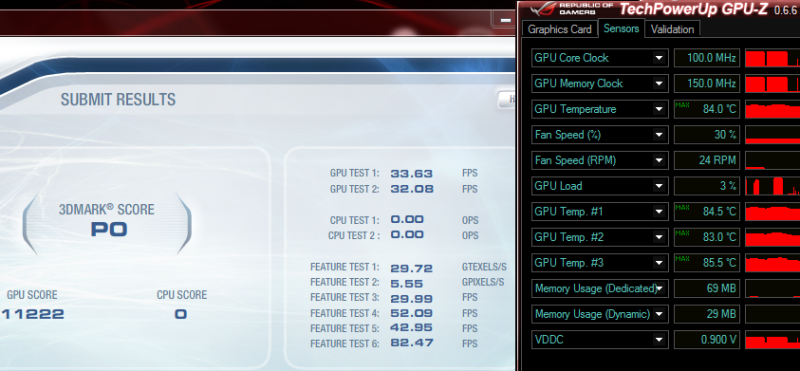Open the Fan Speed (RPM) dropdown arrow
This screenshot has height=371, width=800.
(659, 160)
